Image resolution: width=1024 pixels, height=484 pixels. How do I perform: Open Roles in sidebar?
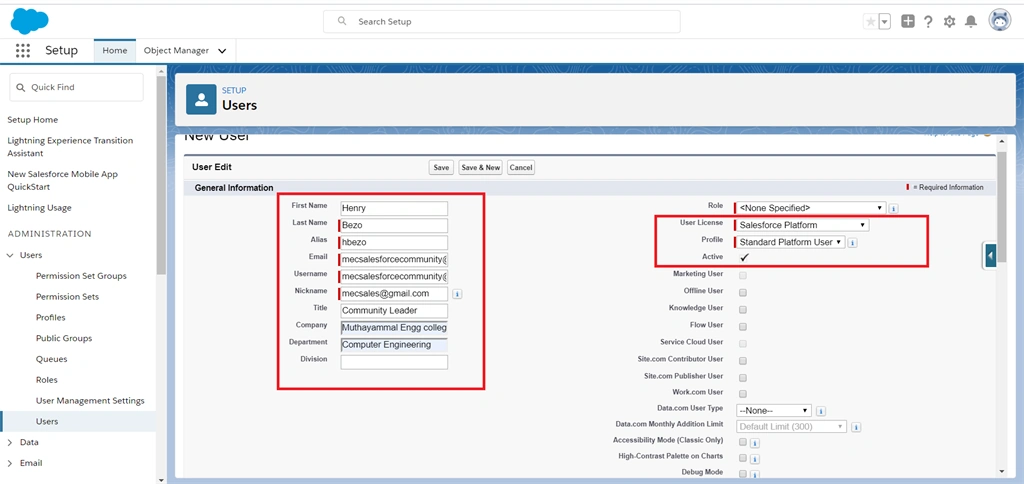(46, 380)
